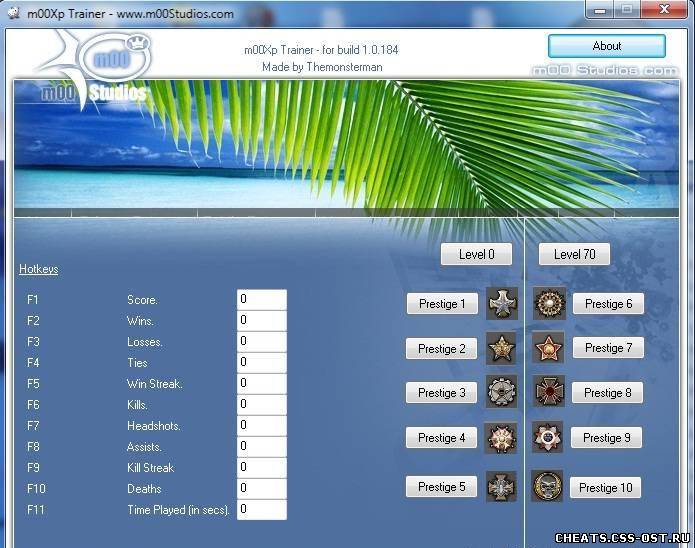
Task: Click the Prestige 6 emblem icon
Action: click(548, 304)
